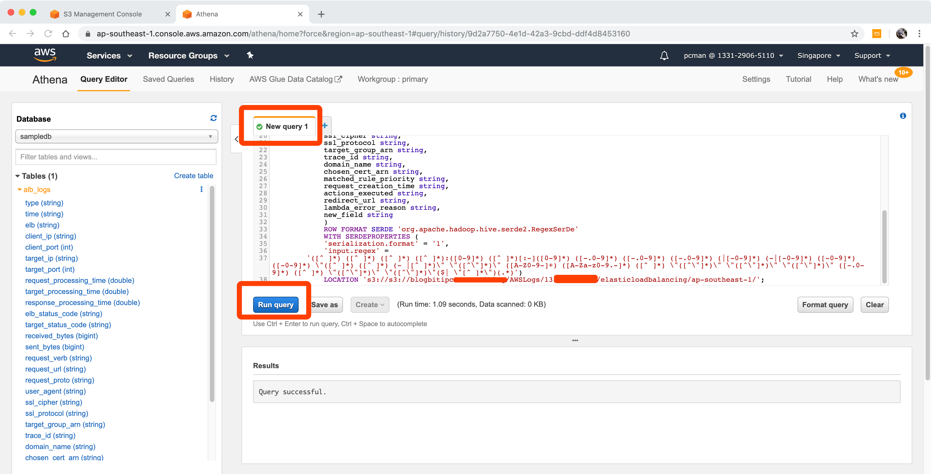Open the notifications bell icon
The height and width of the screenshot is (474, 931).
[x=664, y=55]
